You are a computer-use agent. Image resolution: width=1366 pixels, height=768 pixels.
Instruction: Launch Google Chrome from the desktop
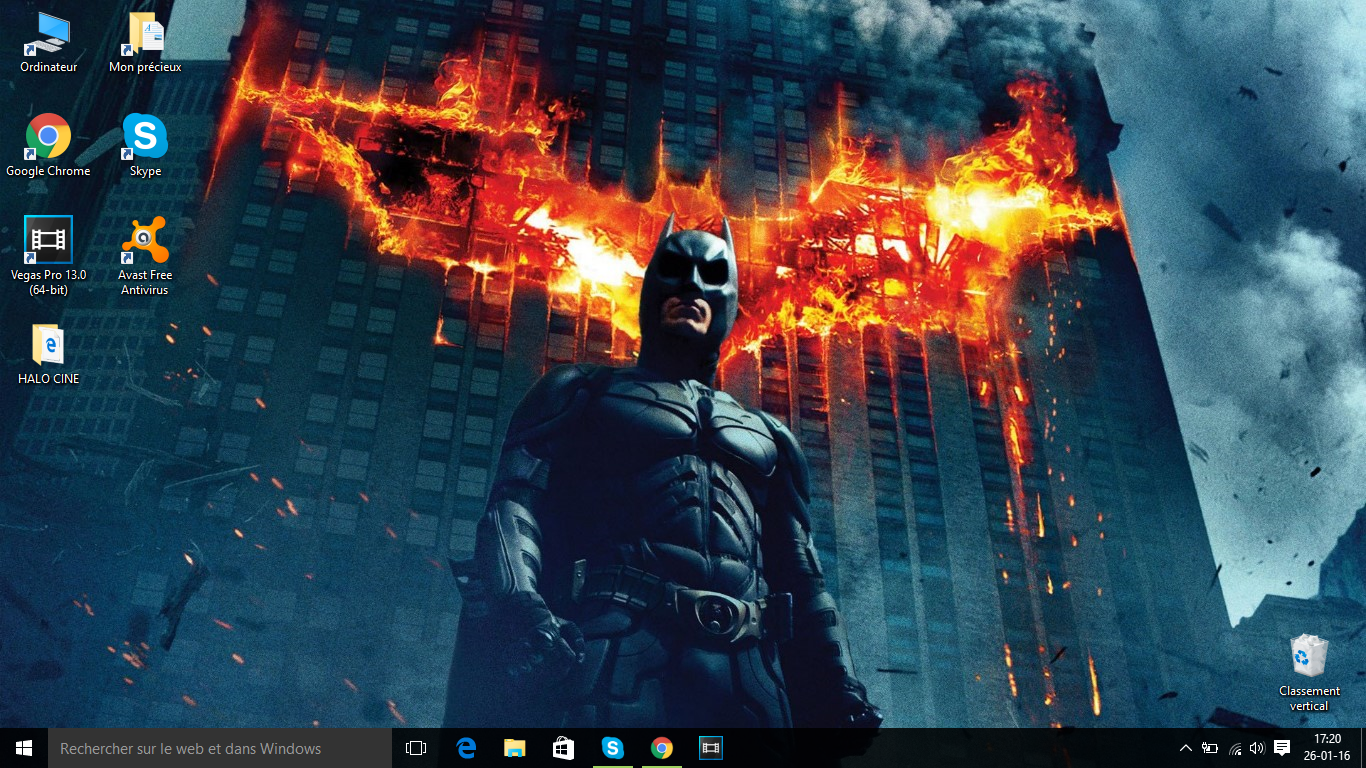click(48, 146)
